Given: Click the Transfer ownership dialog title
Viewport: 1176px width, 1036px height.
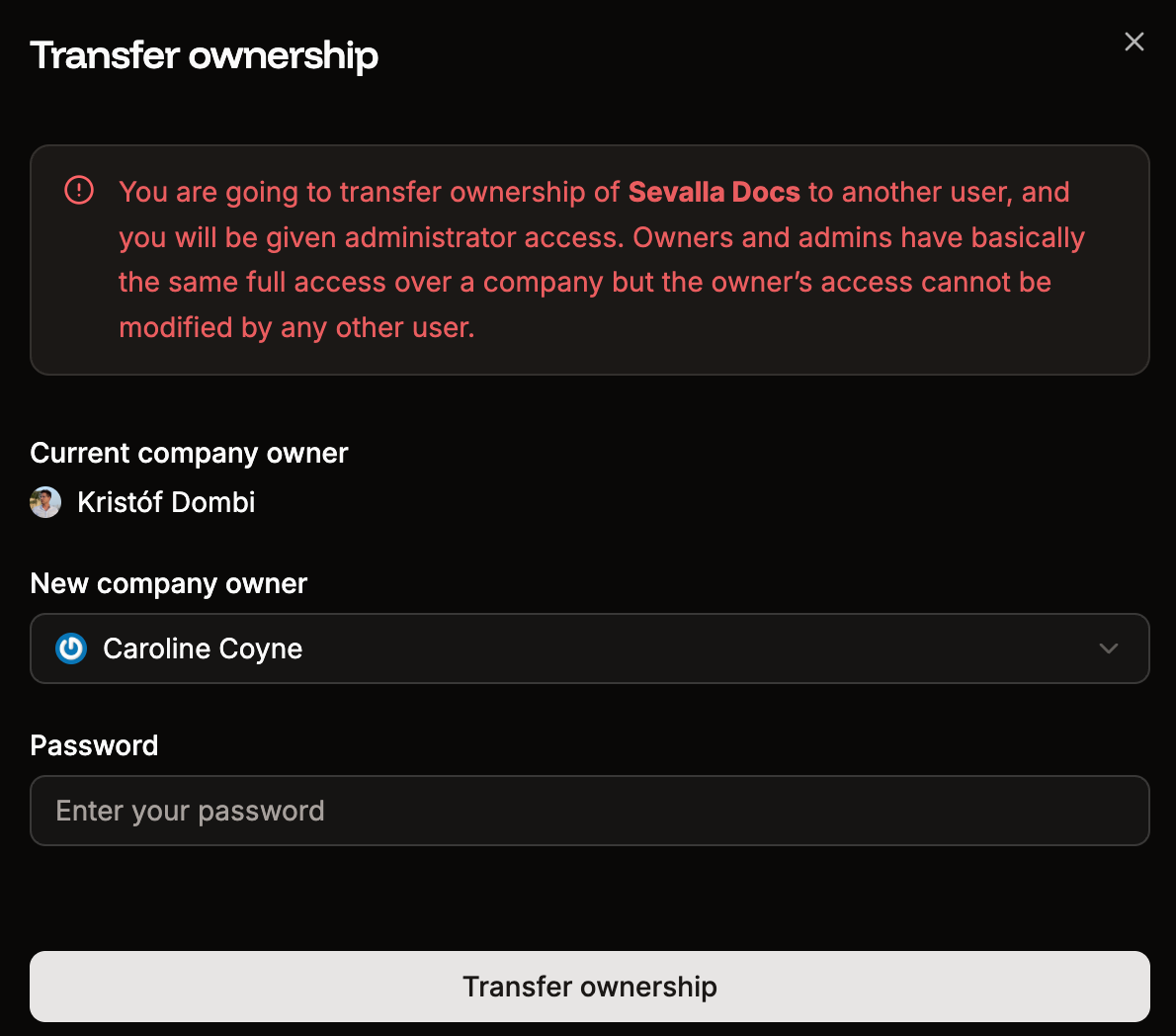Looking at the screenshot, I should 204,55.
